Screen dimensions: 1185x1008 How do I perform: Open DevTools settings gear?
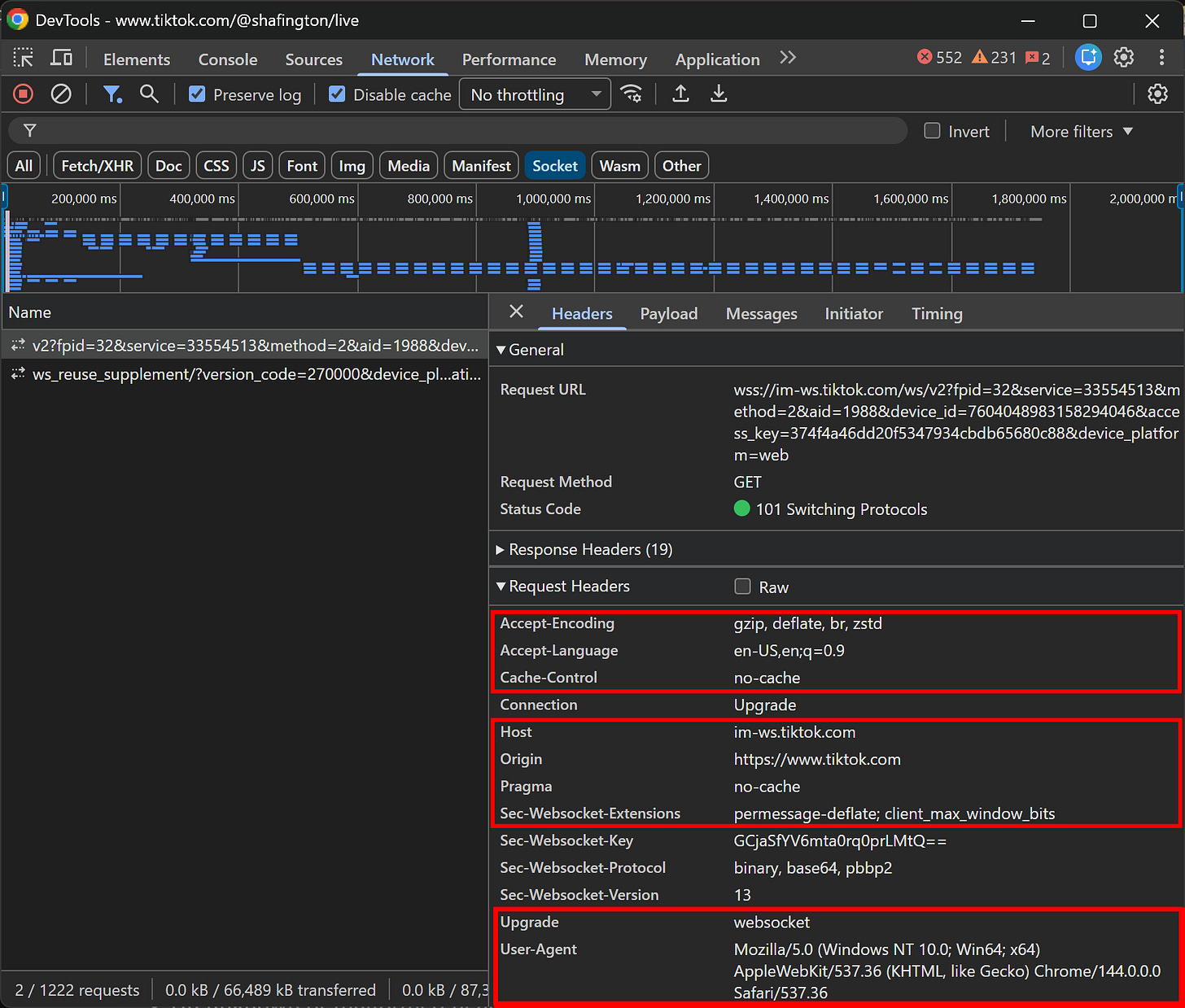point(1124,58)
